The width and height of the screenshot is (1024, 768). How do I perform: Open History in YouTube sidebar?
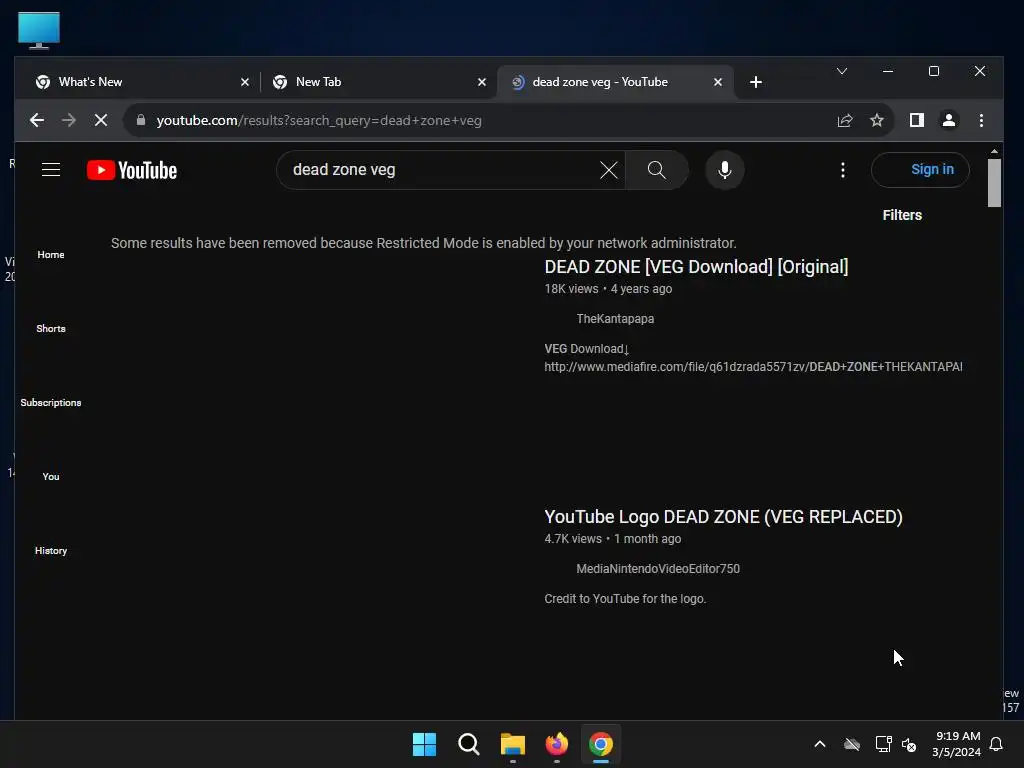(51, 551)
